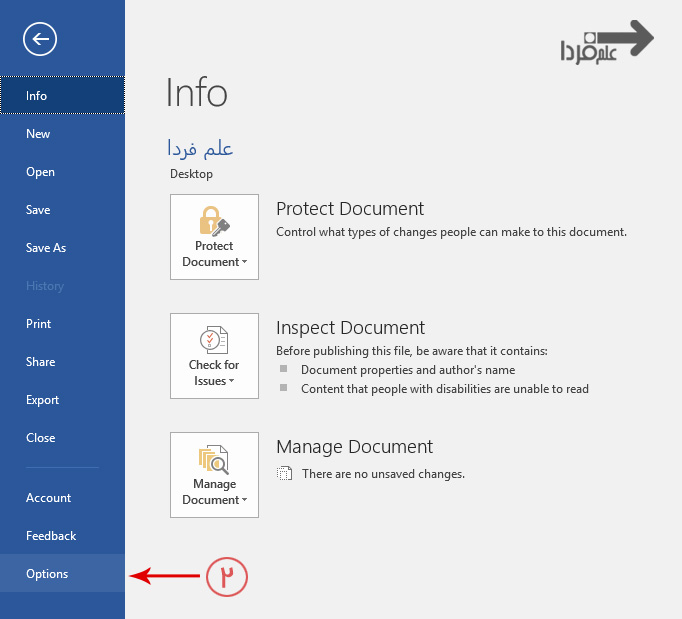Open the Print page
Viewport: 682px width, 619px height.
coord(38,324)
